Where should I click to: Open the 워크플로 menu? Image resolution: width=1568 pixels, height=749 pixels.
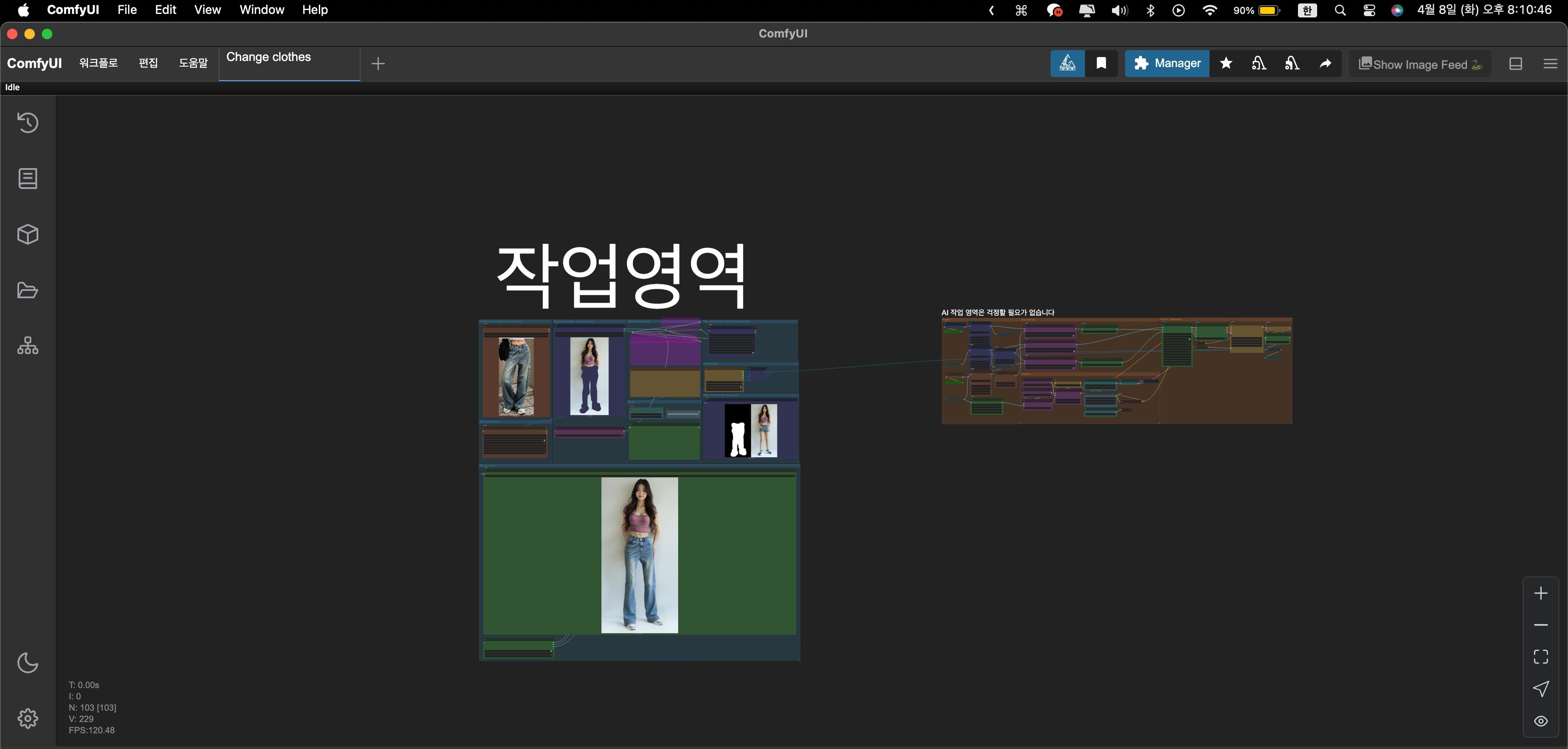tap(98, 63)
